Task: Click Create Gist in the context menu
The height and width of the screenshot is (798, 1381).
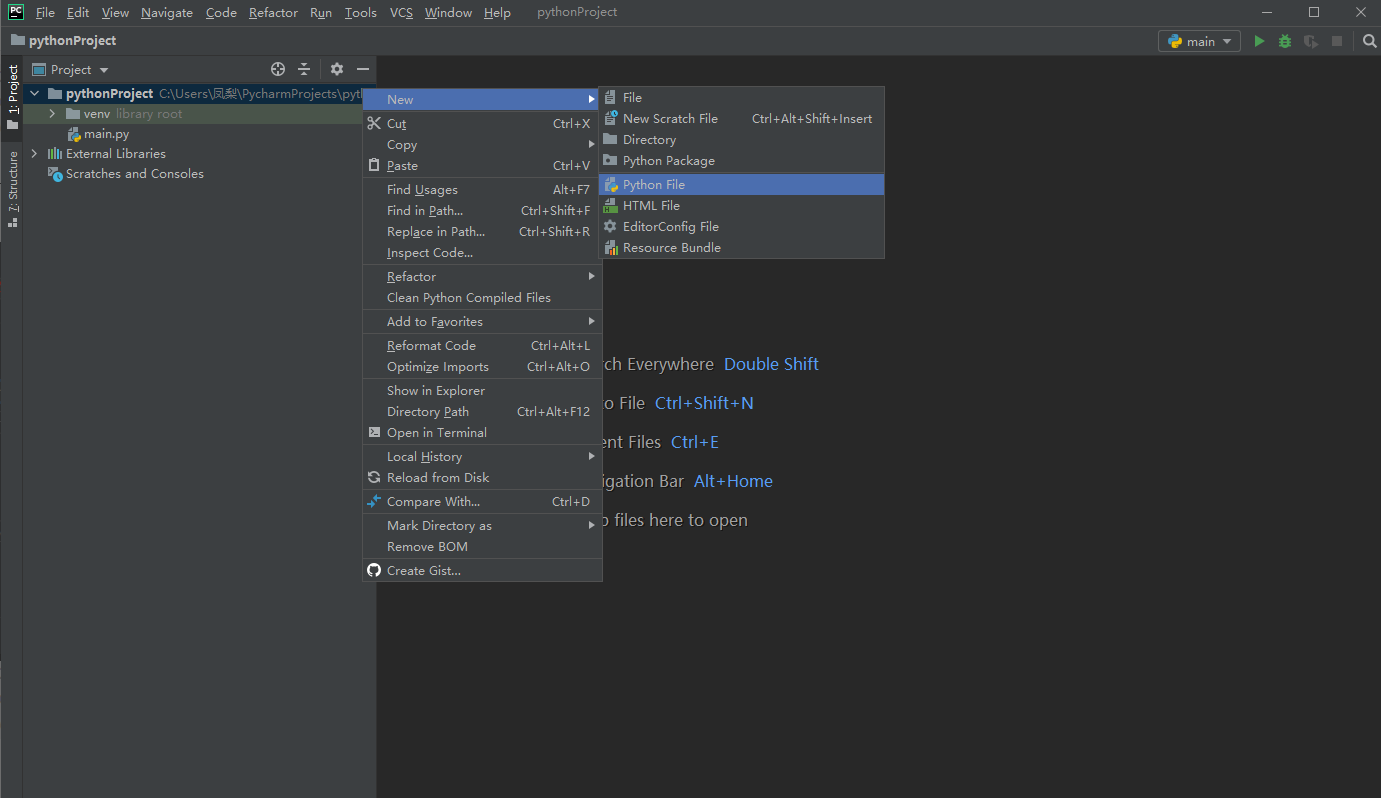Action: (x=421, y=570)
